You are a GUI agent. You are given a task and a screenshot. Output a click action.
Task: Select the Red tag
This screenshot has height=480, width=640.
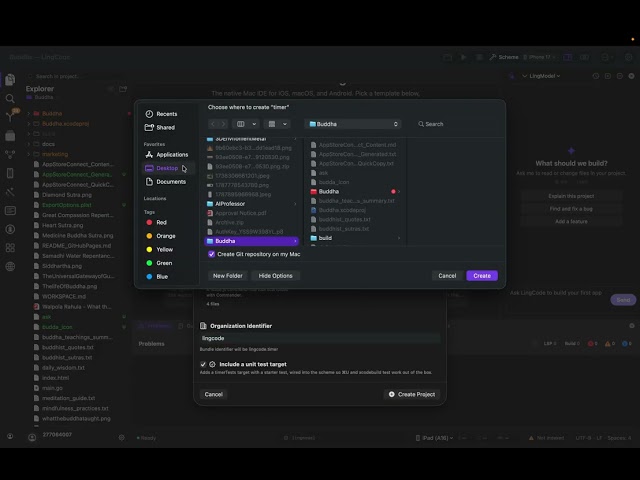point(156,222)
